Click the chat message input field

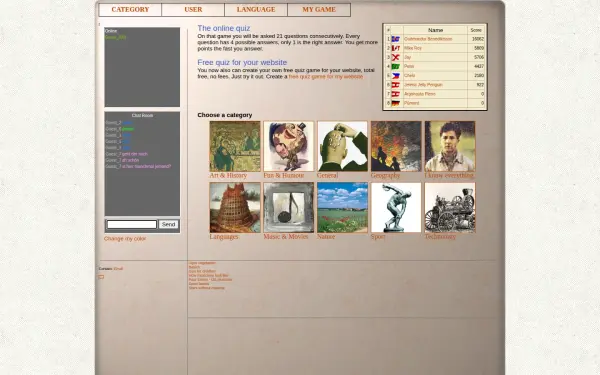(132, 225)
